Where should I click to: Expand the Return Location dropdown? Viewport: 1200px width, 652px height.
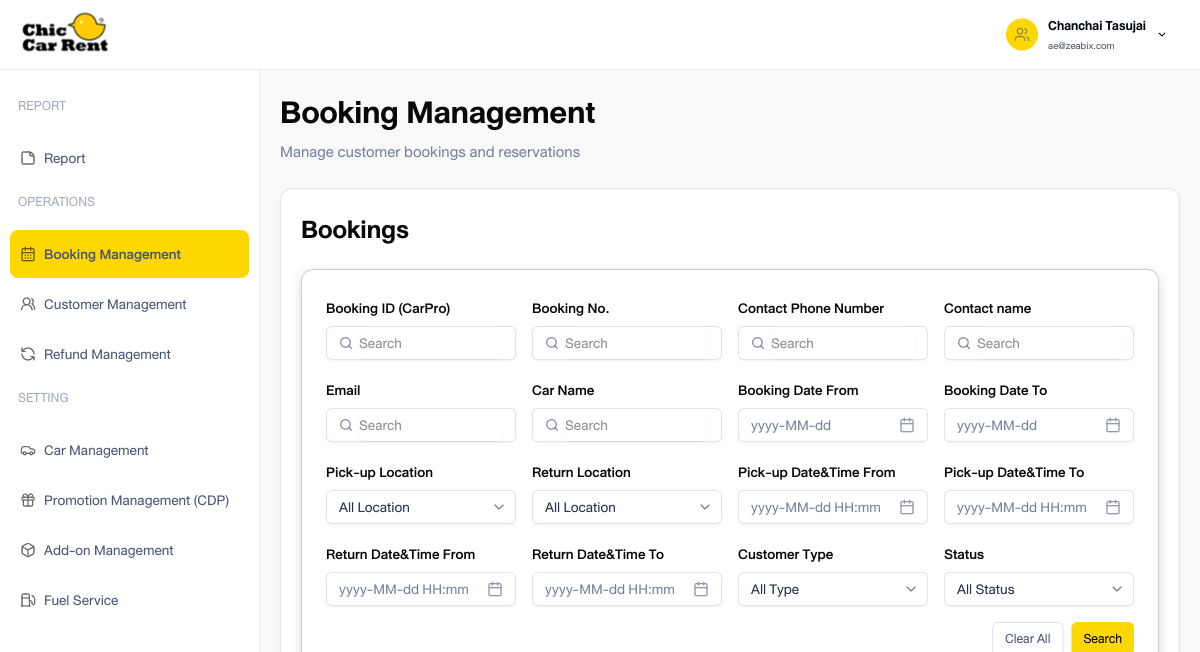(x=627, y=507)
